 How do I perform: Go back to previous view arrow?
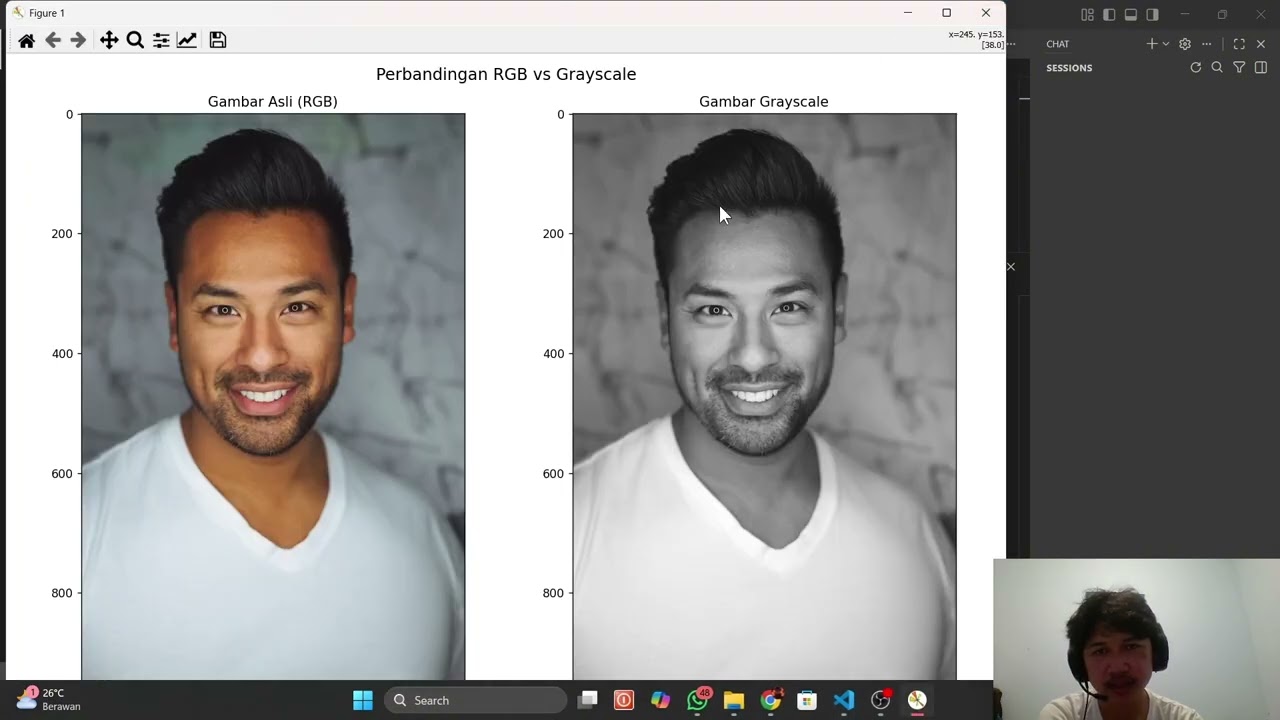53,40
